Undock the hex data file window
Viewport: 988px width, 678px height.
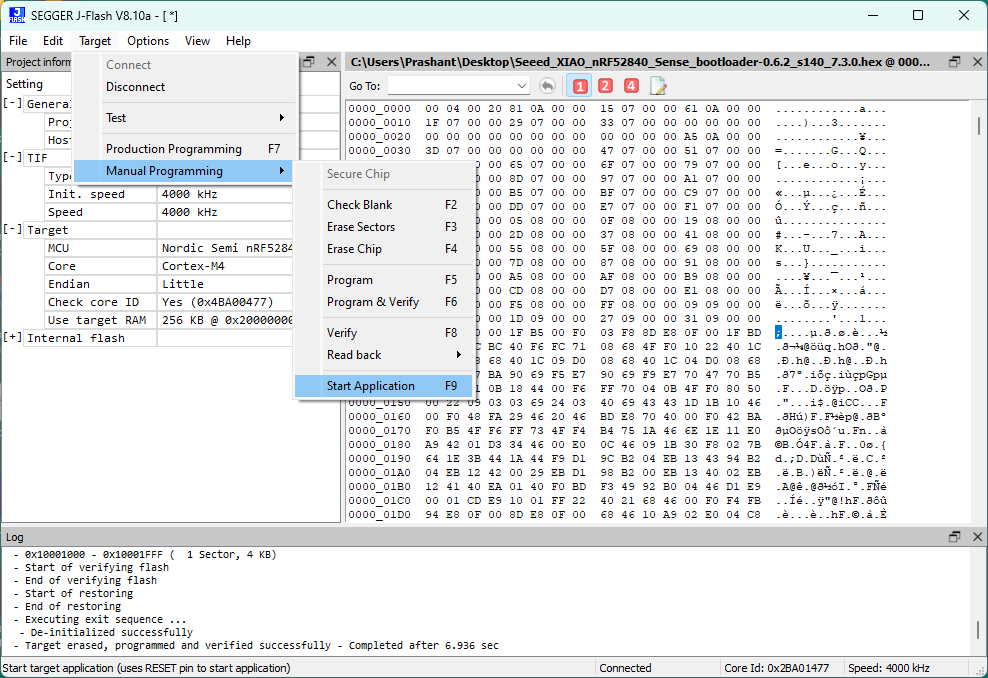click(x=955, y=62)
